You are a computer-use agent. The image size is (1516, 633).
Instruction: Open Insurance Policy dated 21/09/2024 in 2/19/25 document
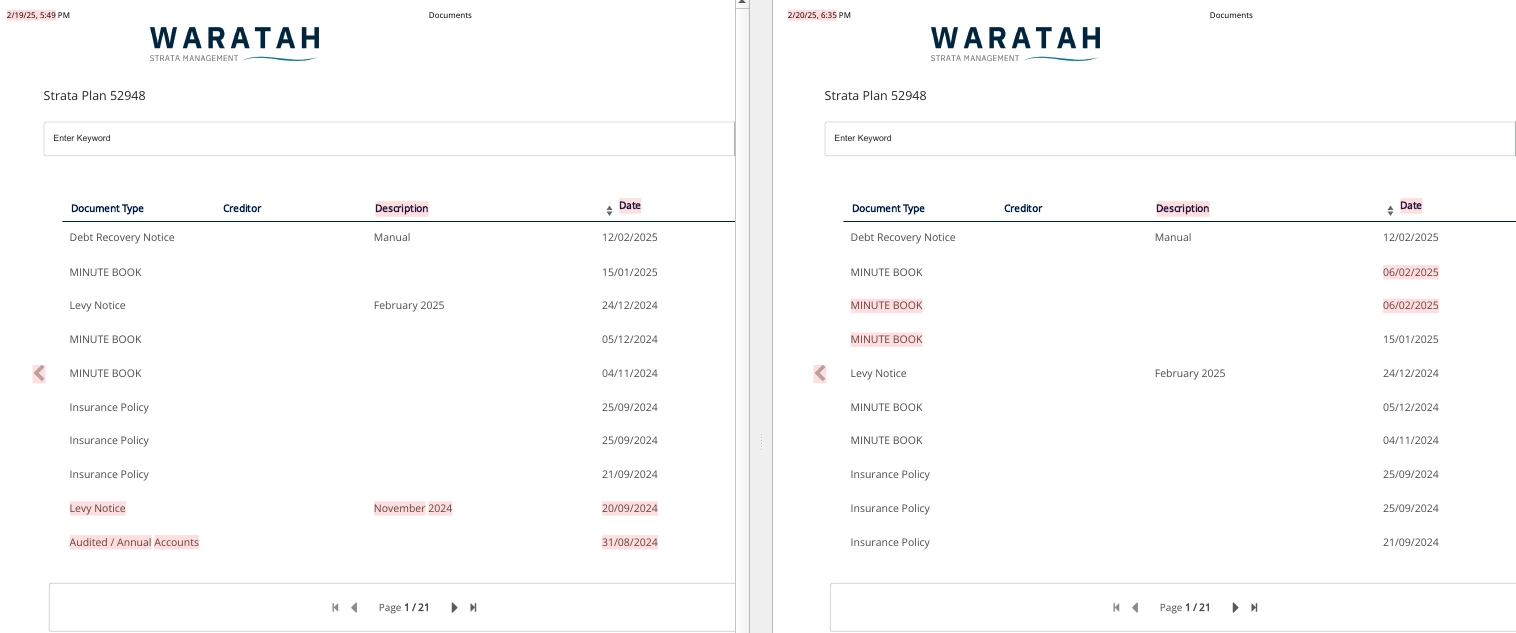(x=109, y=474)
